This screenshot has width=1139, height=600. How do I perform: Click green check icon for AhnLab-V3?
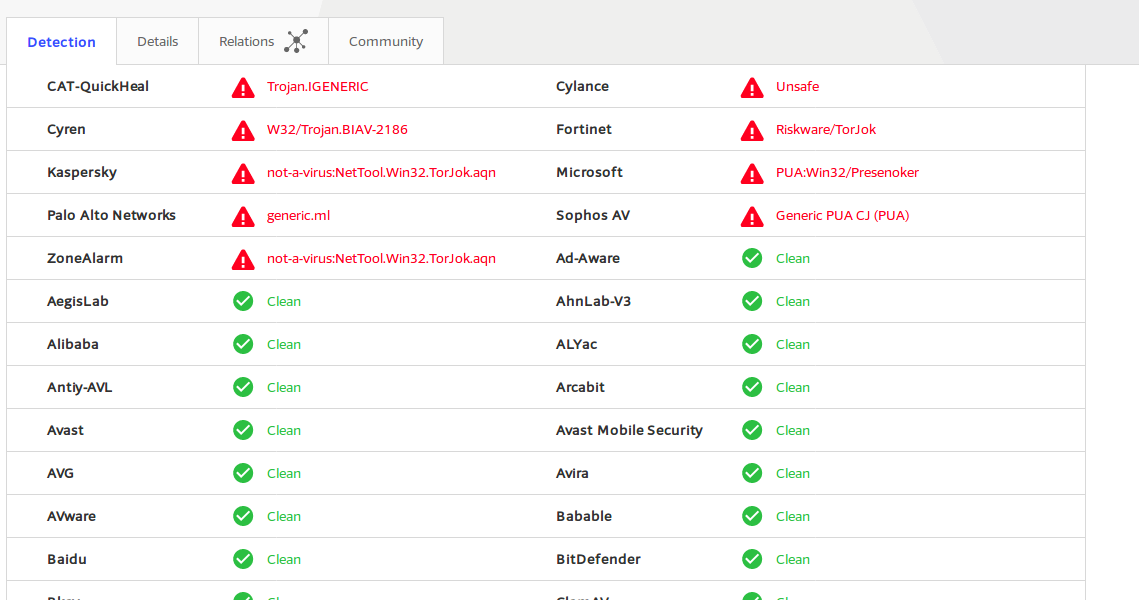point(752,301)
